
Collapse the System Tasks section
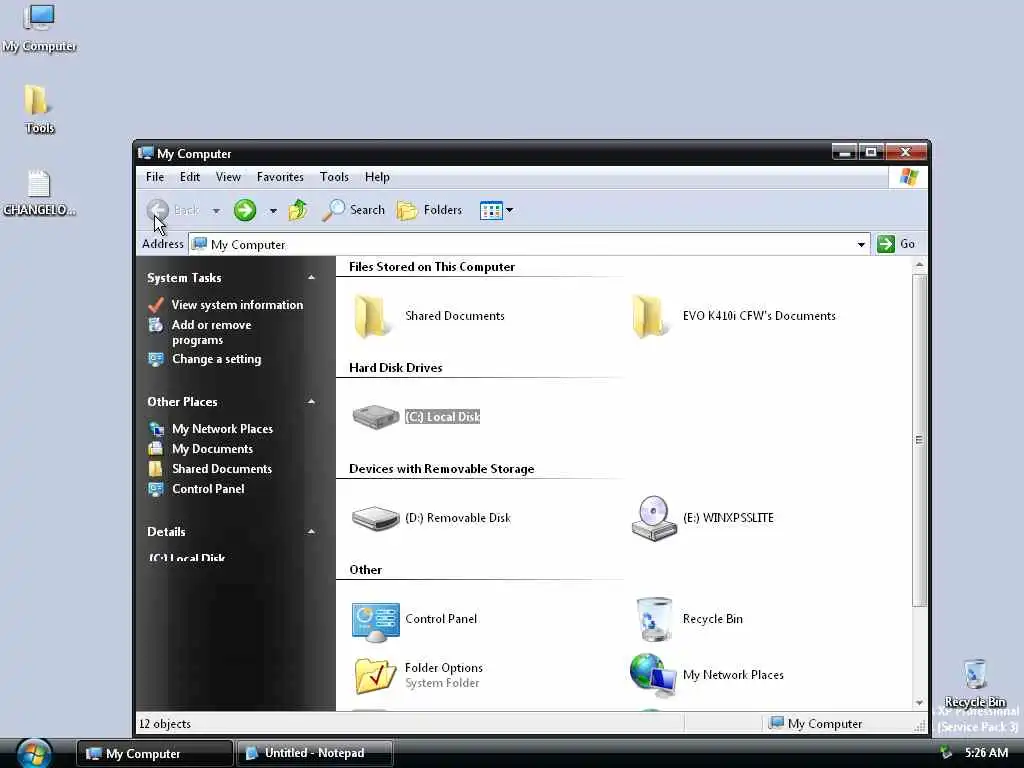pos(312,278)
